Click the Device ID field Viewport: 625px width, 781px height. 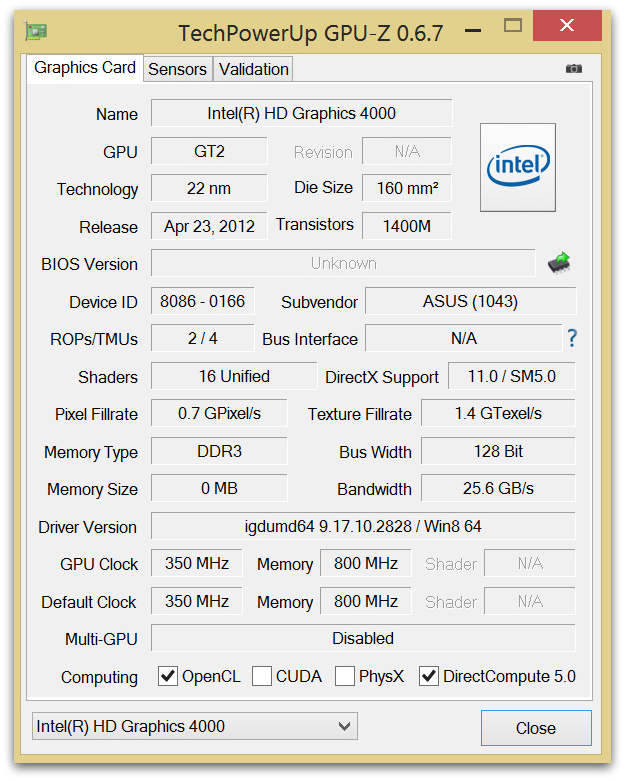203,302
